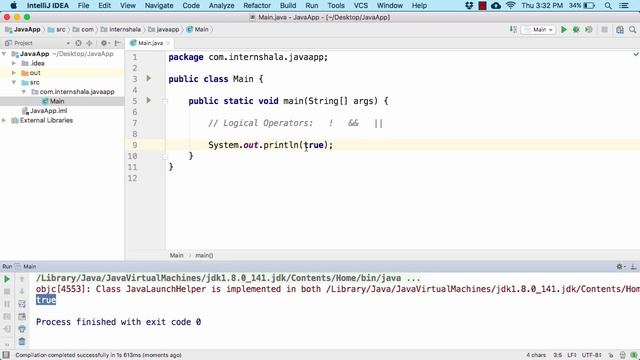Select the Main.java editor tab
The height and width of the screenshot is (360, 640).
[x=150, y=43]
